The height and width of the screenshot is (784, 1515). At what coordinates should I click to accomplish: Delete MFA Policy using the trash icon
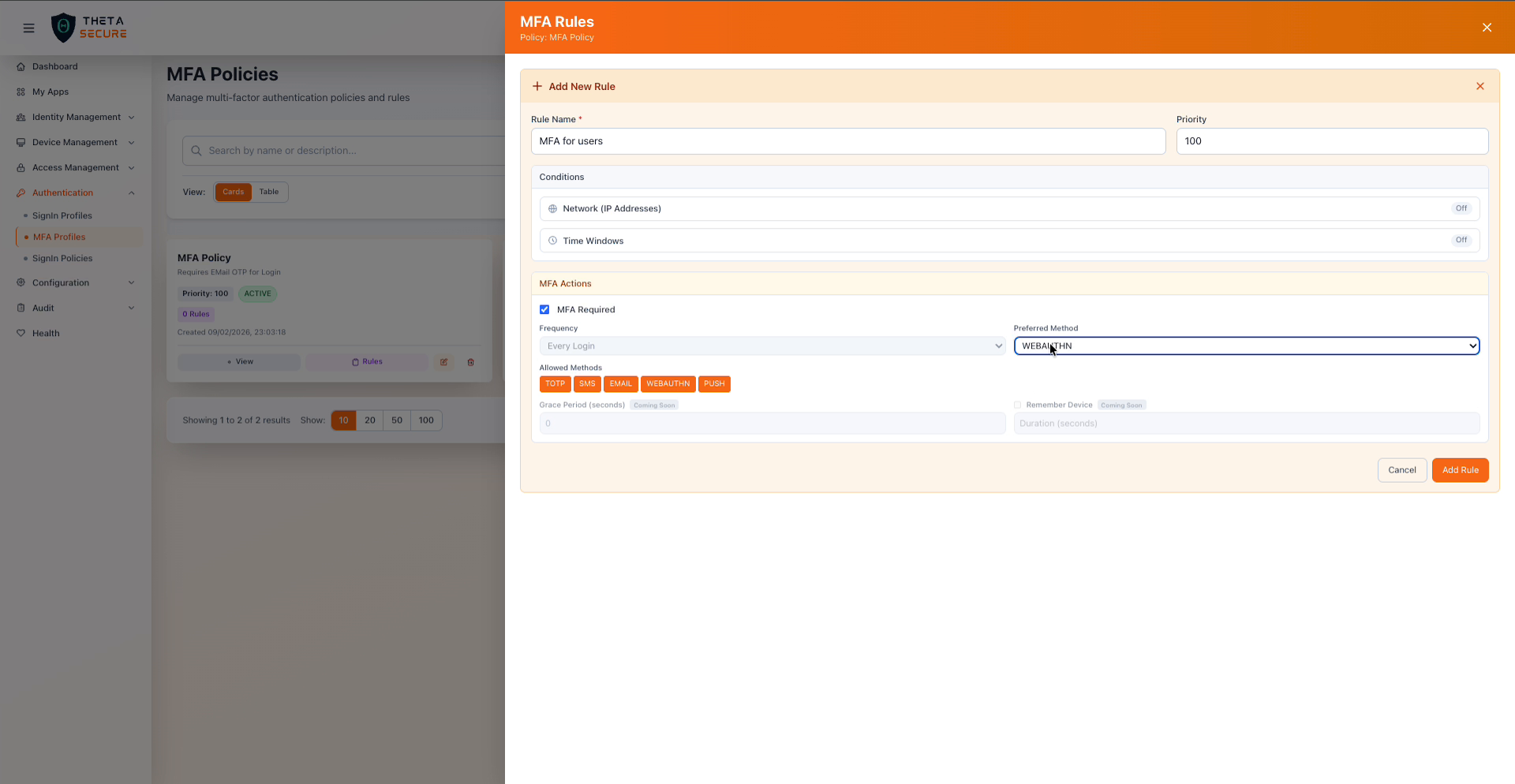tap(470, 361)
